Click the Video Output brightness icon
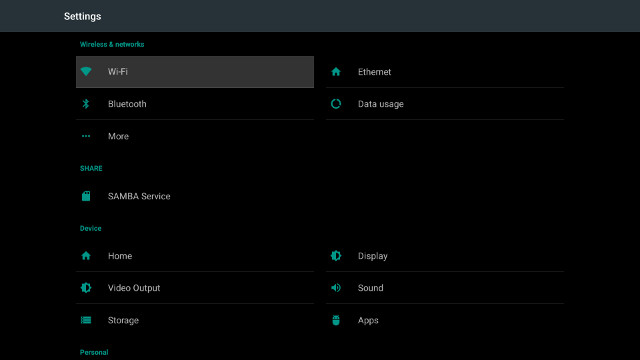Viewport: 640px width, 360px height. click(x=86, y=288)
